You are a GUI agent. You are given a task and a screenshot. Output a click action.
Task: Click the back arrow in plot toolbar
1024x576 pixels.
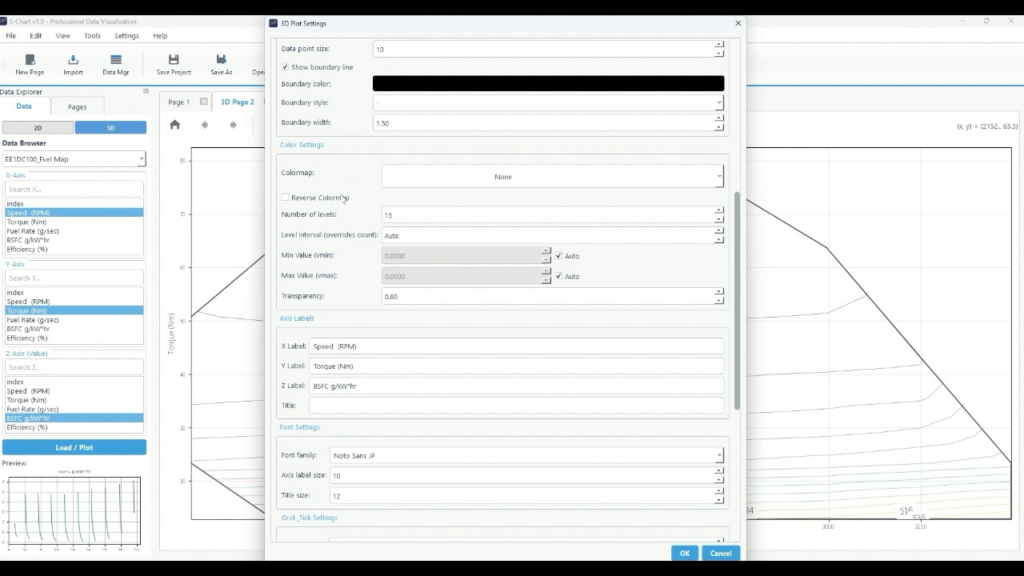click(x=205, y=125)
